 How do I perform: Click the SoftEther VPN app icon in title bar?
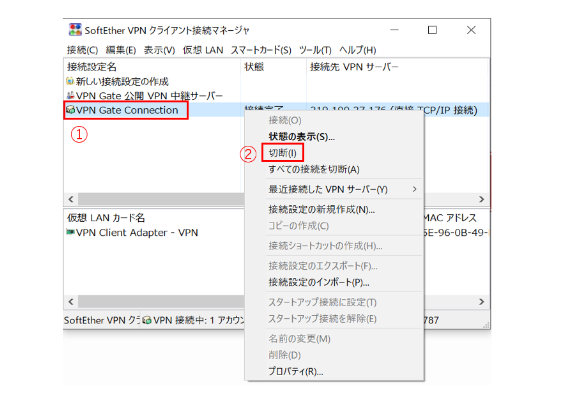tap(75, 30)
